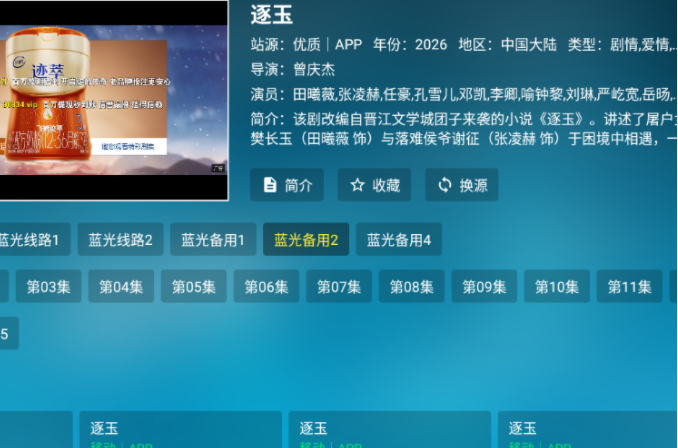Play episode 第09集
The image size is (678, 448).
484,286
